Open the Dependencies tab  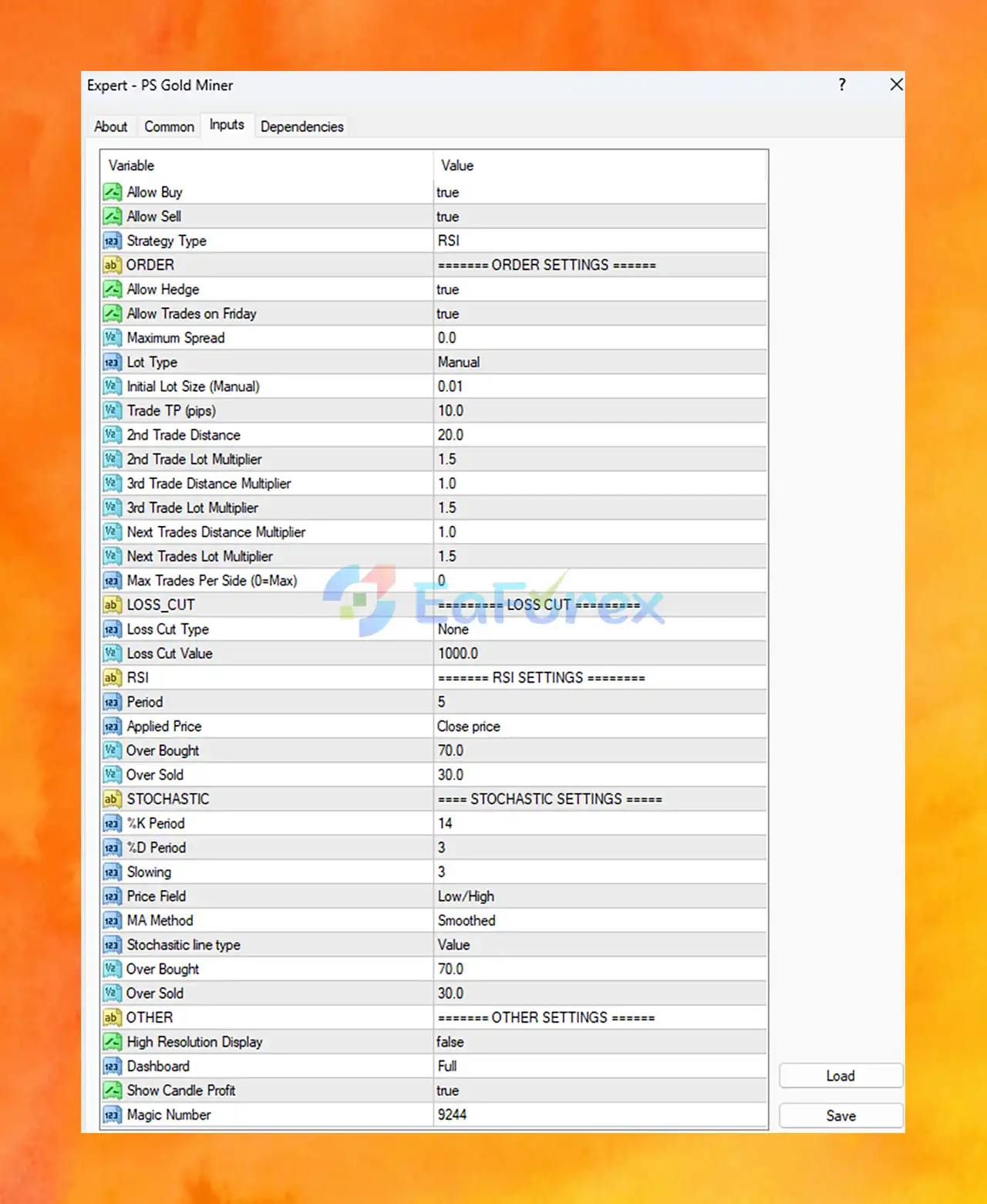[302, 126]
